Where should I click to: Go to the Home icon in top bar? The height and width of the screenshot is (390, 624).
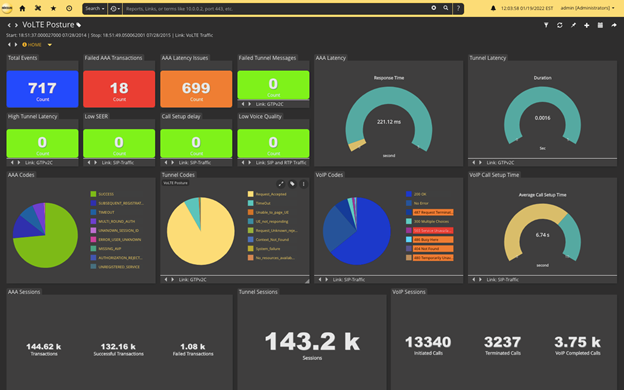pyautogui.click(x=22, y=8)
